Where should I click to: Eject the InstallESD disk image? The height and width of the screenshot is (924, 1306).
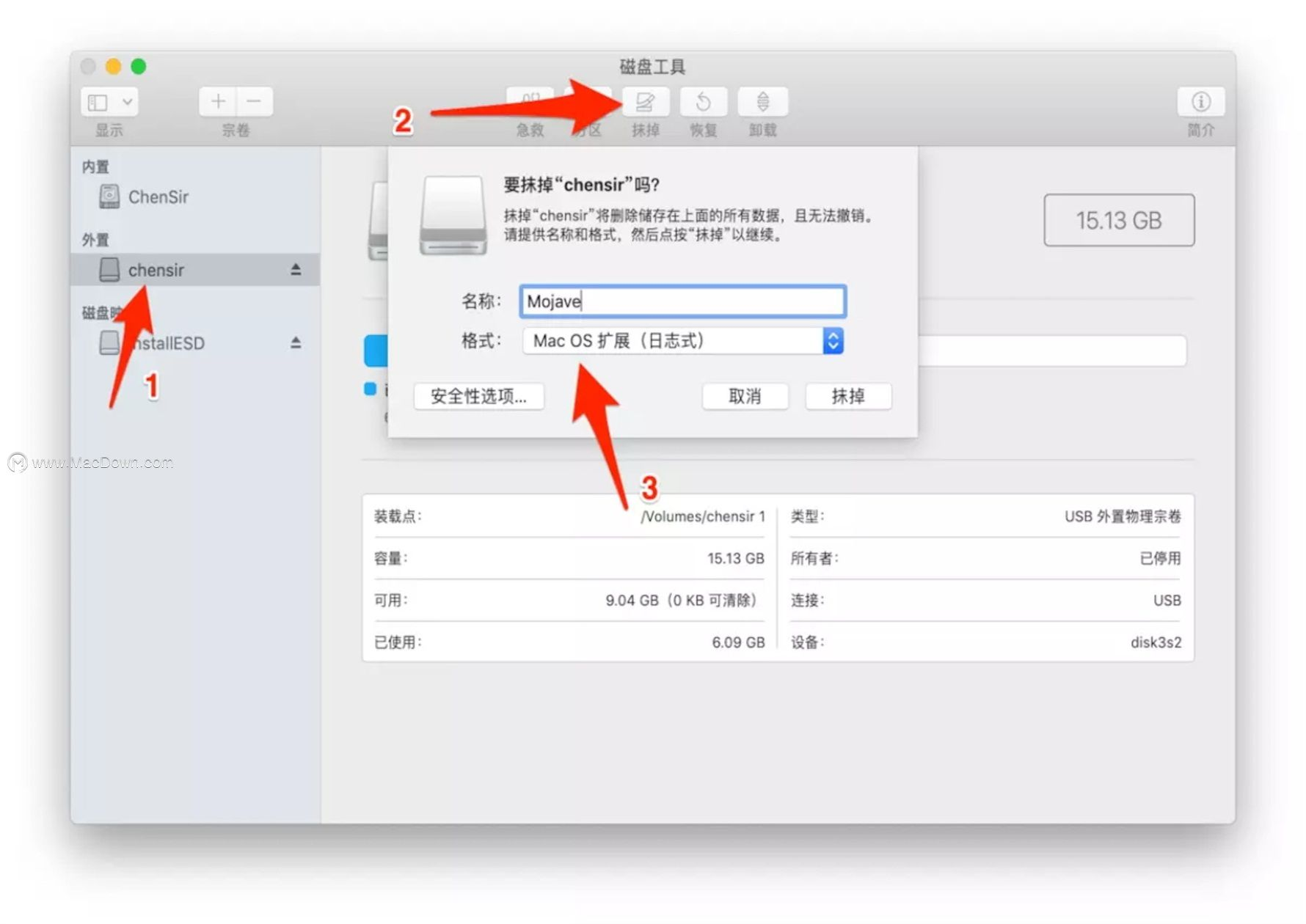296,342
